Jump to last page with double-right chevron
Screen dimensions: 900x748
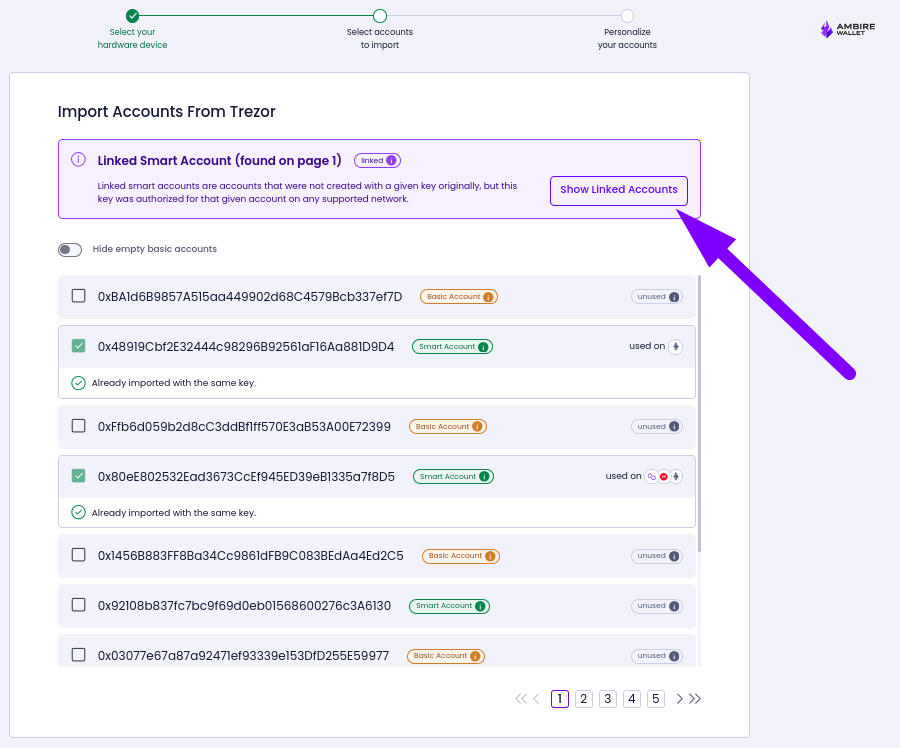695,699
